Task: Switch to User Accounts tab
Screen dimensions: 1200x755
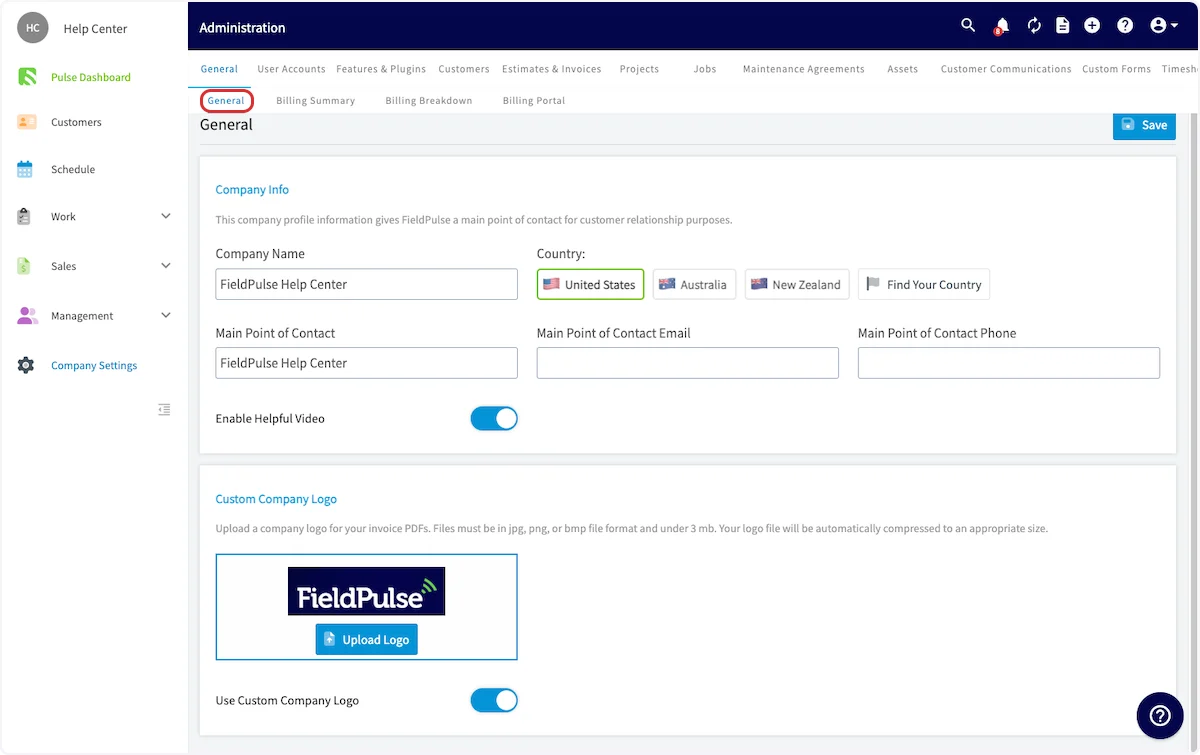Action: click(x=291, y=69)
